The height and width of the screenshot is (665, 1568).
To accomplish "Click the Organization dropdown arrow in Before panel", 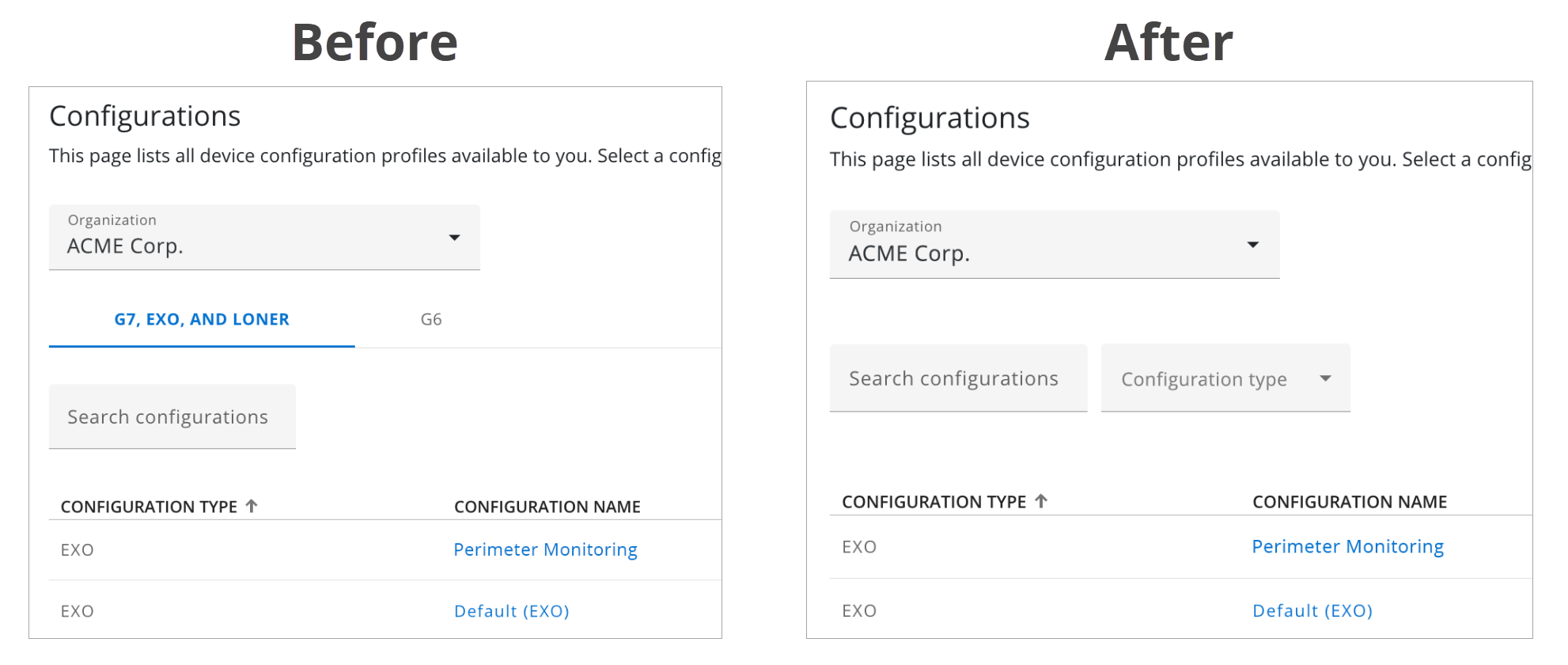I will click(x=454, y=237).
